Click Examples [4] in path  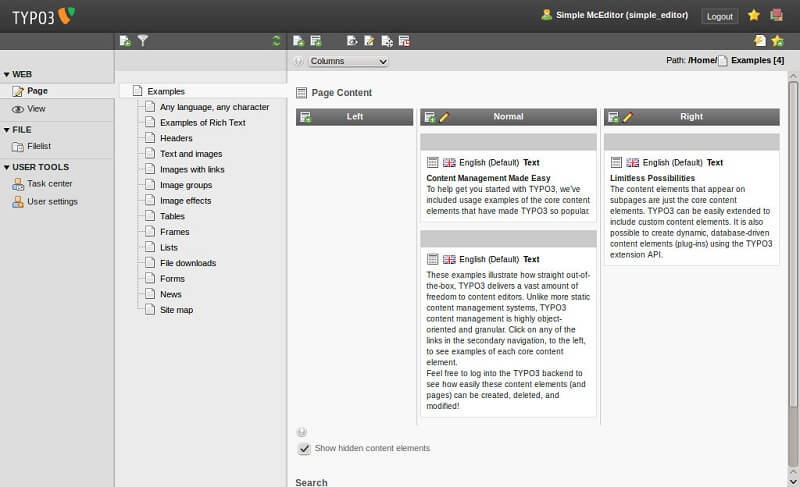tap(757, 60)
